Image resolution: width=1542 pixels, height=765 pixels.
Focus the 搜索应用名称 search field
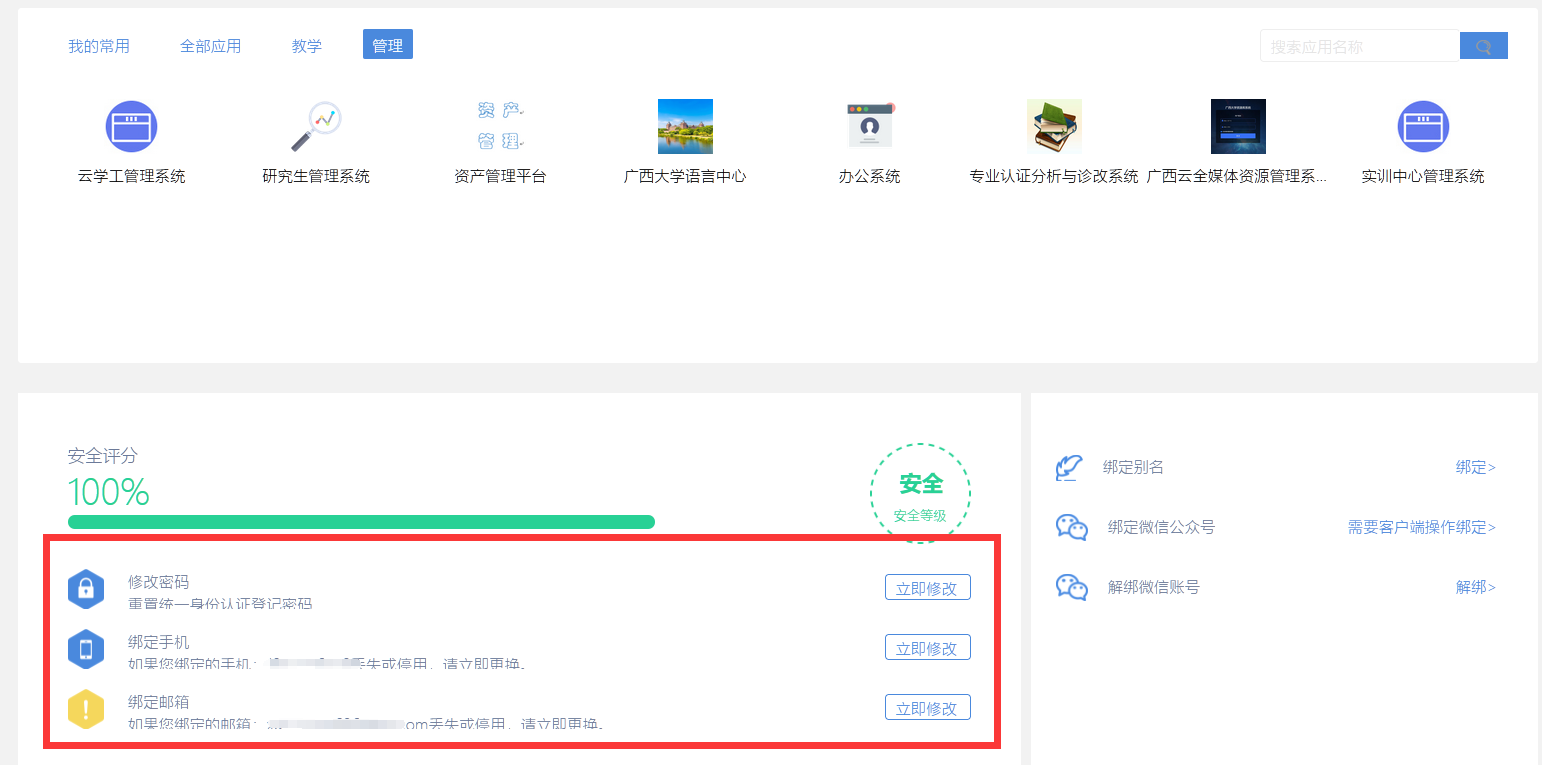pyautogui.click(x=1358, y=46)
